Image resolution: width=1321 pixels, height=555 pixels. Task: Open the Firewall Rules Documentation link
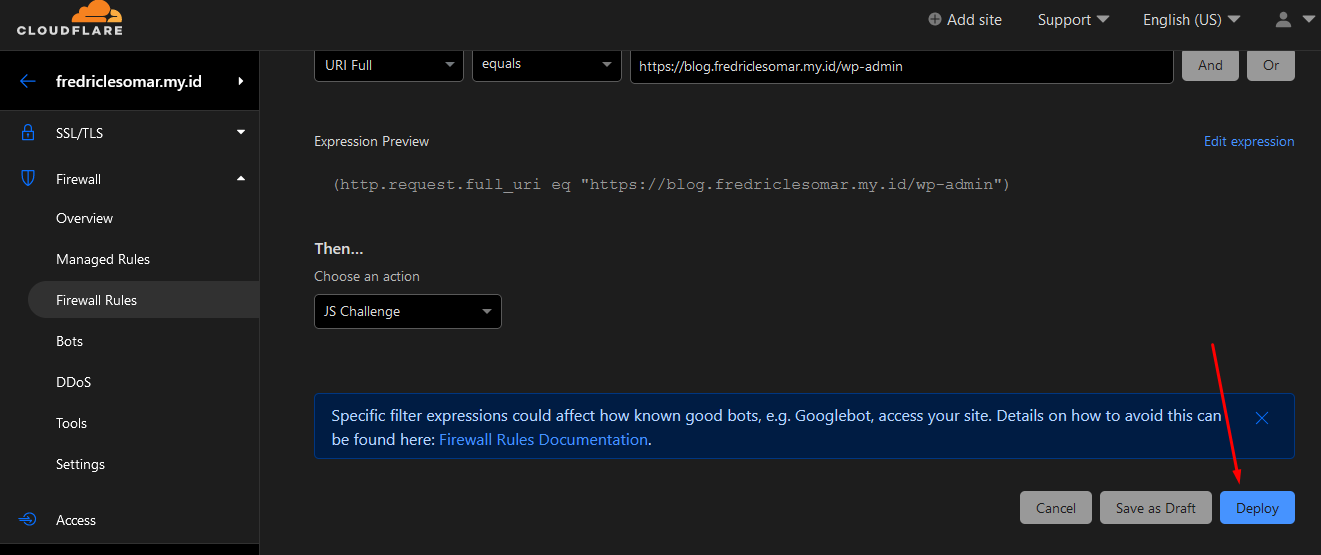coord(543,440)
